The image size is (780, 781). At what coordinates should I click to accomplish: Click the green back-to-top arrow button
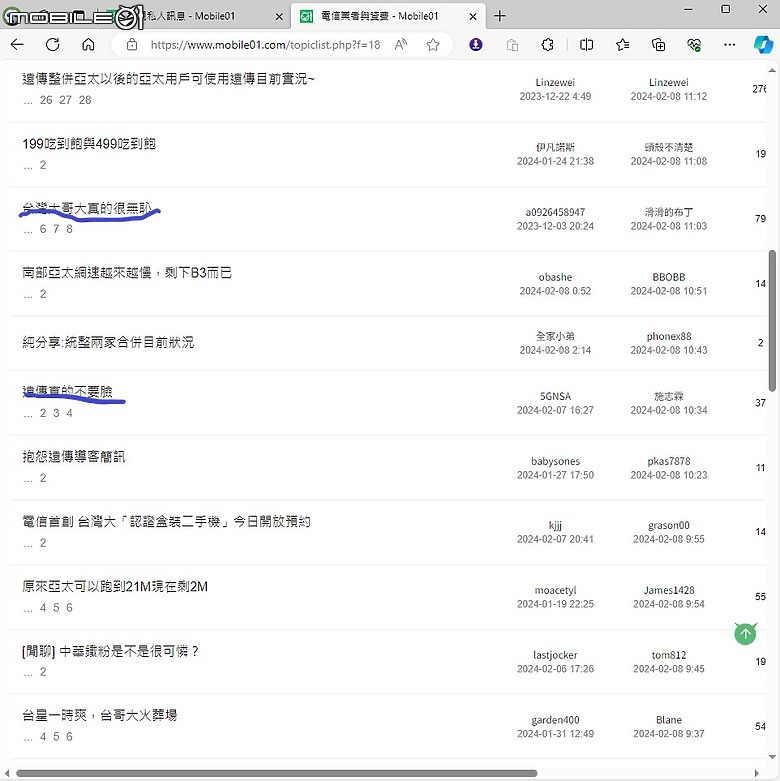coord(745,634)
